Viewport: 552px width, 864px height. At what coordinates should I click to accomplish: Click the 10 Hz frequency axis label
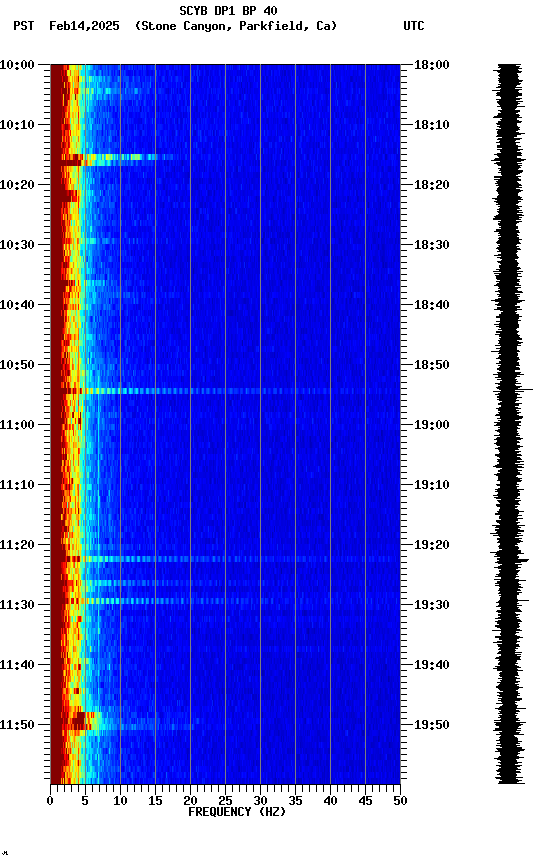coord(120,802)
